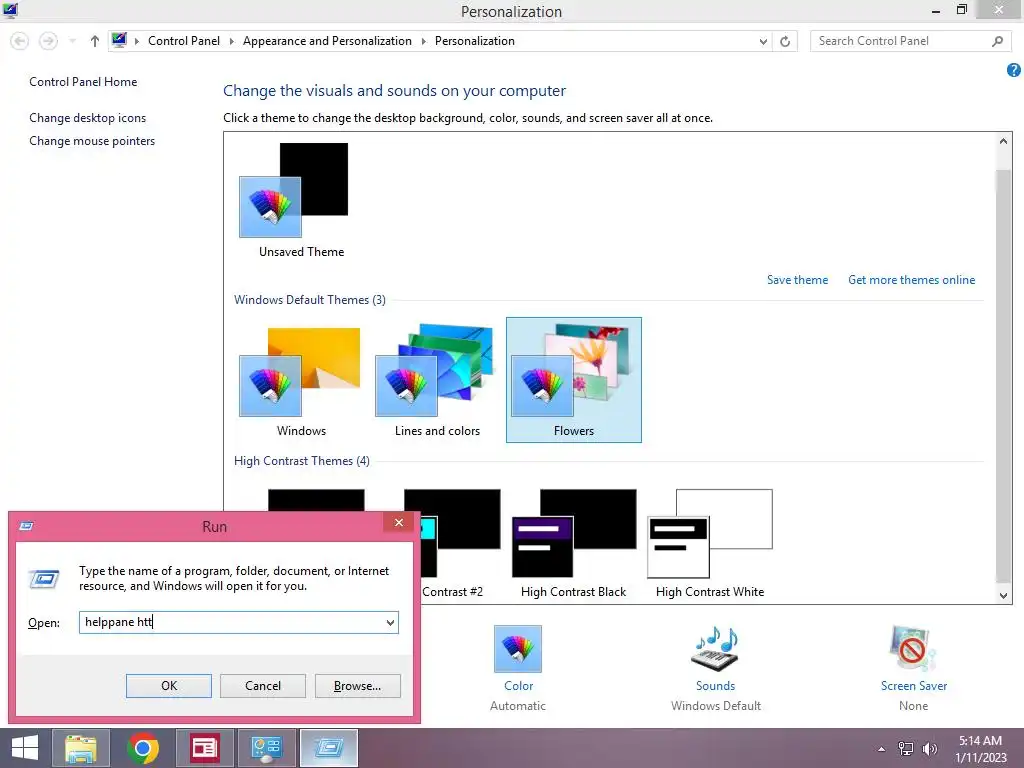Image resolution: width=1024 pixels, height=768 pixels.
Task: Open recent locations dropdown arrow
Action: pyautogui.click(x=72, y=41)
